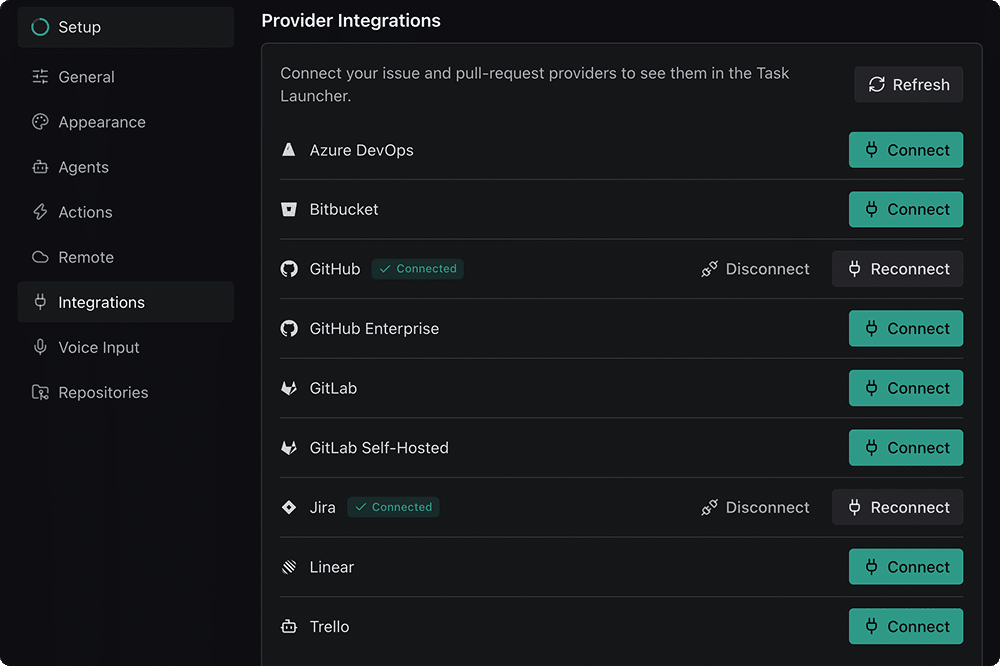Click the plug icon on GitHub Reconnect
1000x666 pixels.
coord(855,269)
